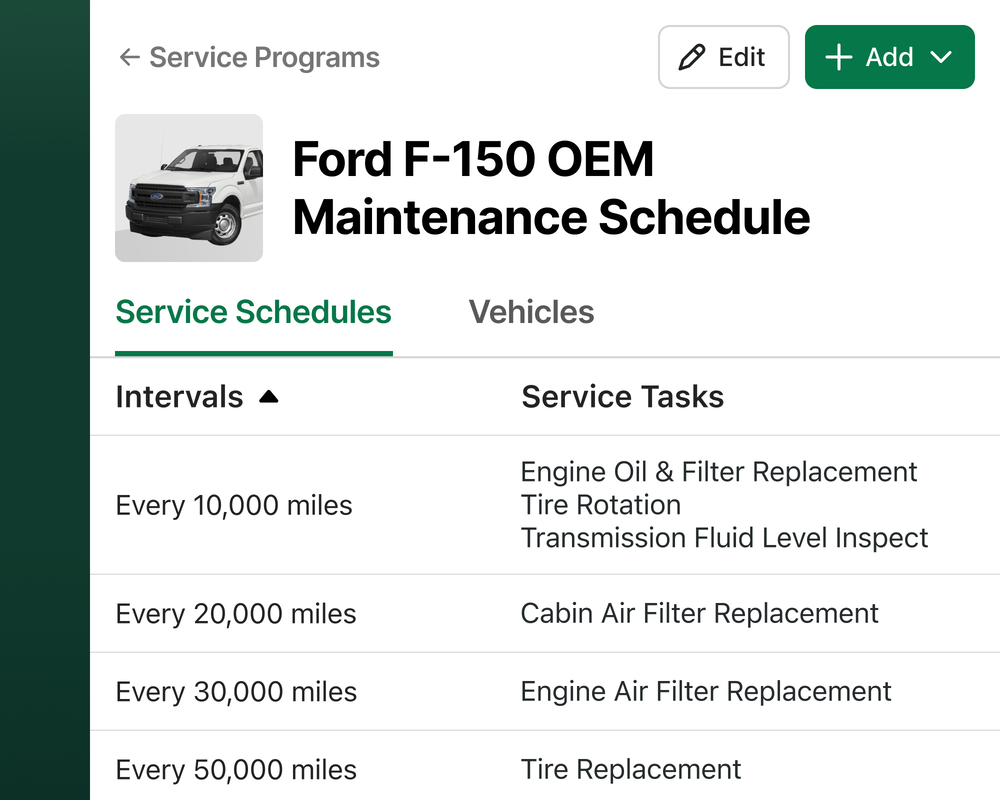Image resolution: width=1000 pixels, height=800 pixels.
Task: Click the Ford F-150 truck thumbnail
Action: [189, 188]
